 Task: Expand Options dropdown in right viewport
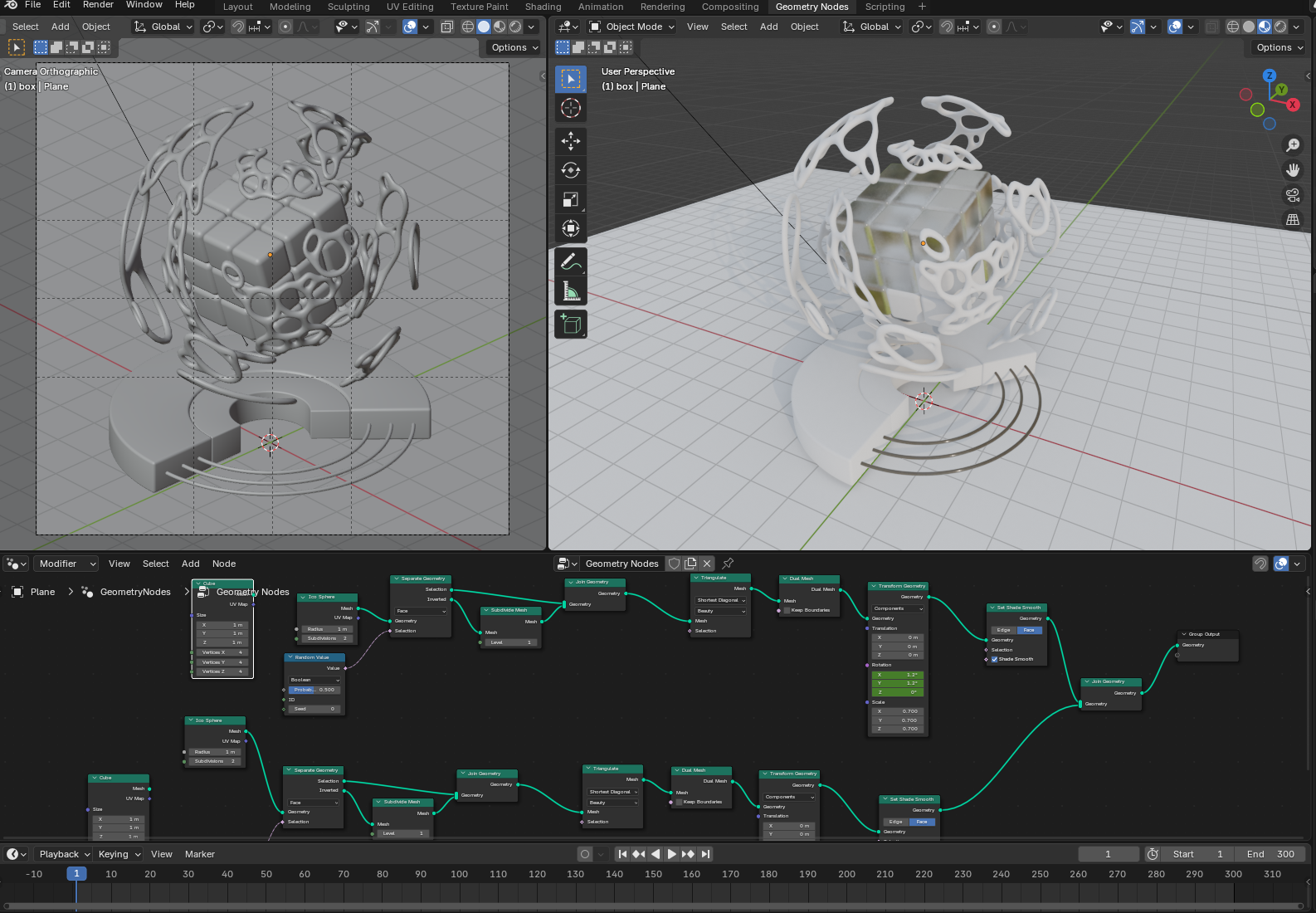click(x=1279, y=47)
